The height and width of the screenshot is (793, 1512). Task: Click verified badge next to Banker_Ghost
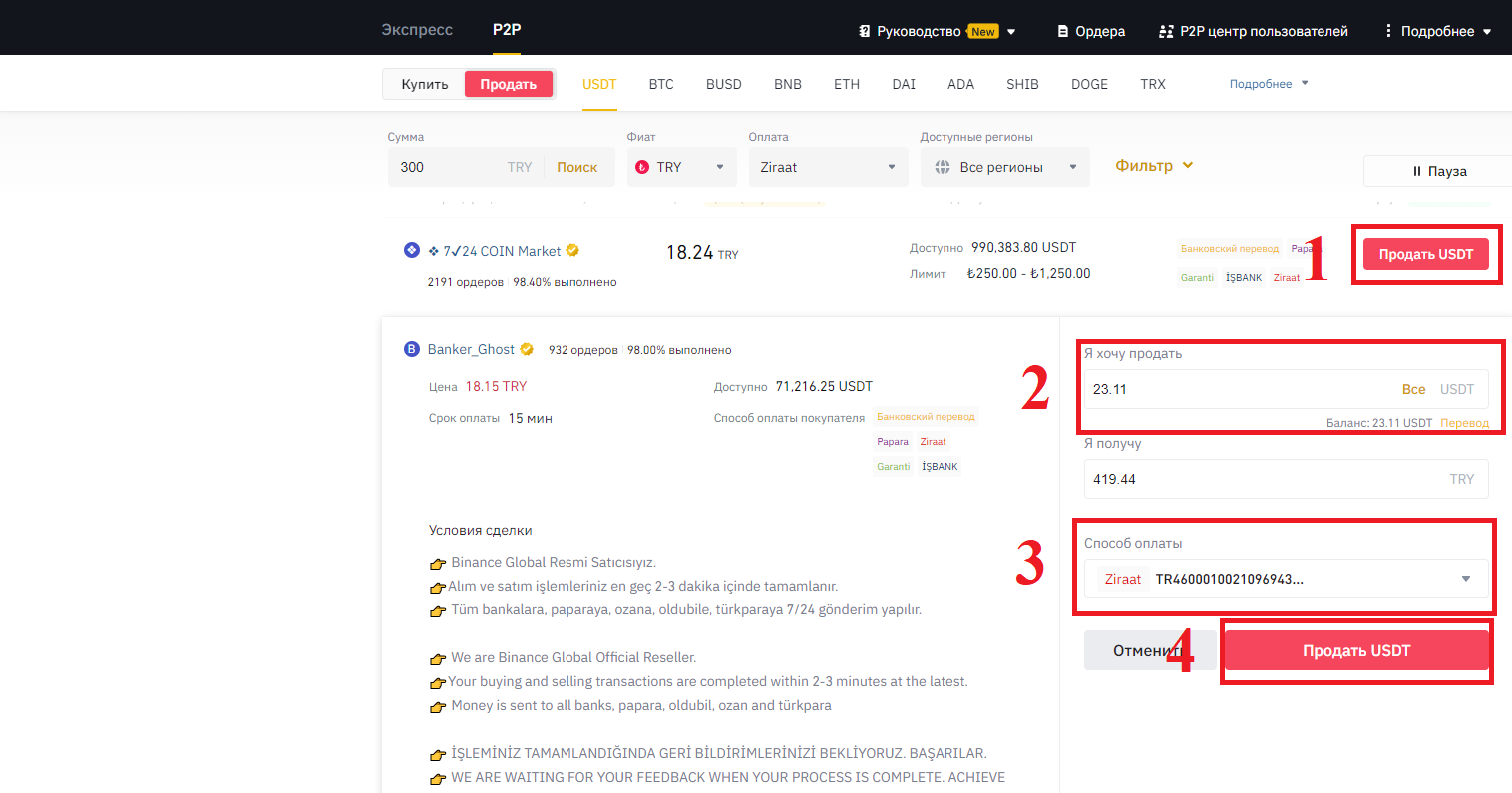pos(527,349)
